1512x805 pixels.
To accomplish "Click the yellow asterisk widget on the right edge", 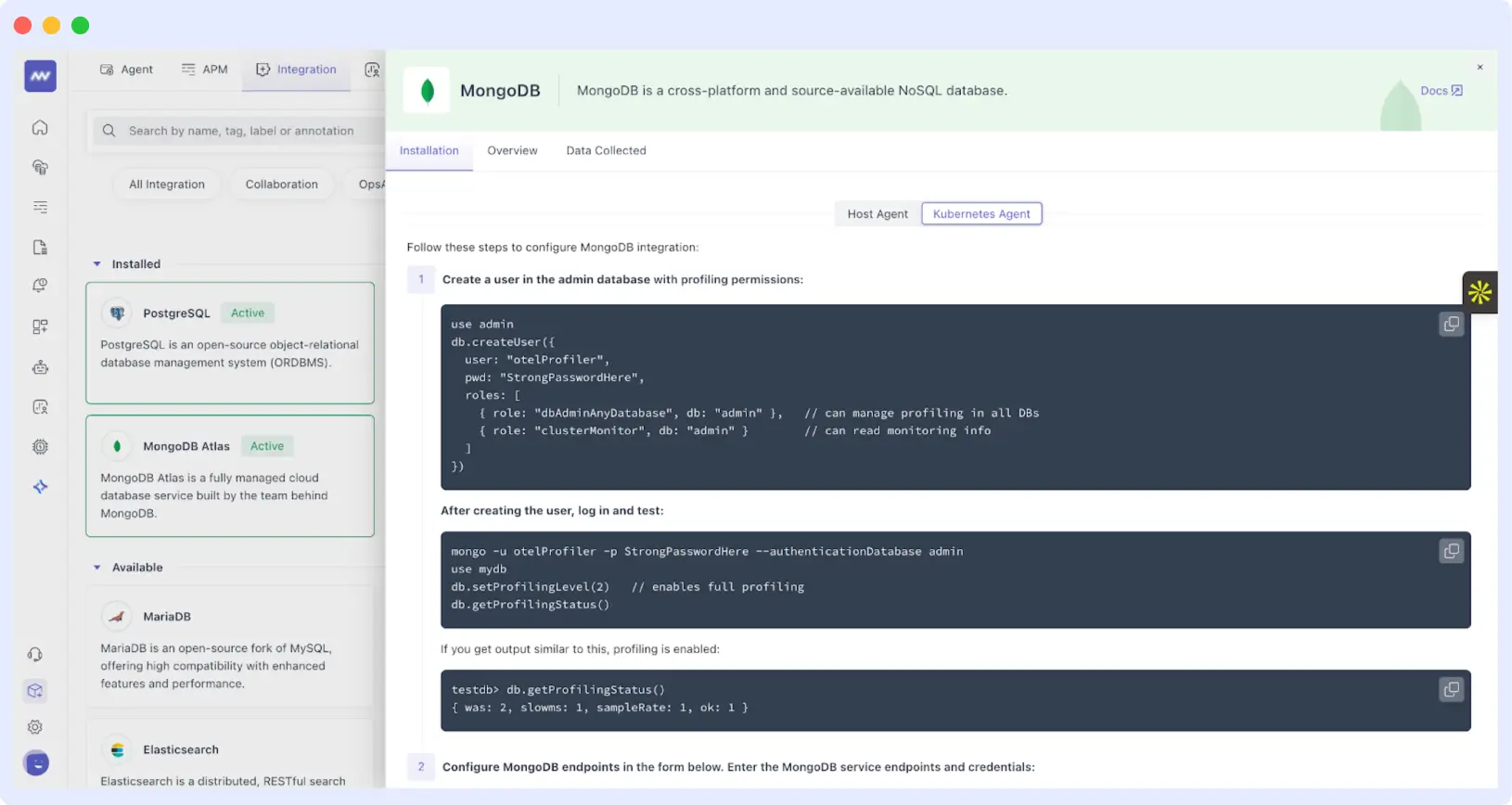I will pos(1480,292).
